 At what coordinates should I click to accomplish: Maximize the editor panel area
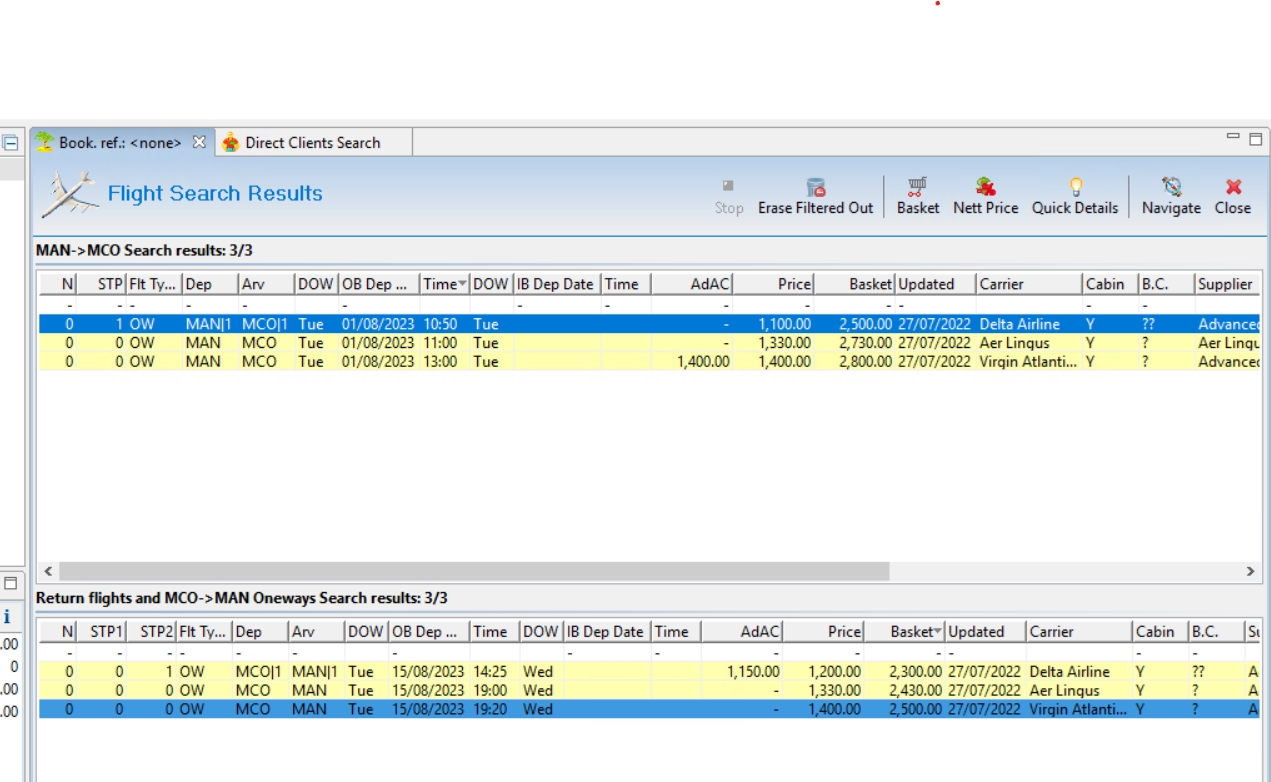[1255, 140]
